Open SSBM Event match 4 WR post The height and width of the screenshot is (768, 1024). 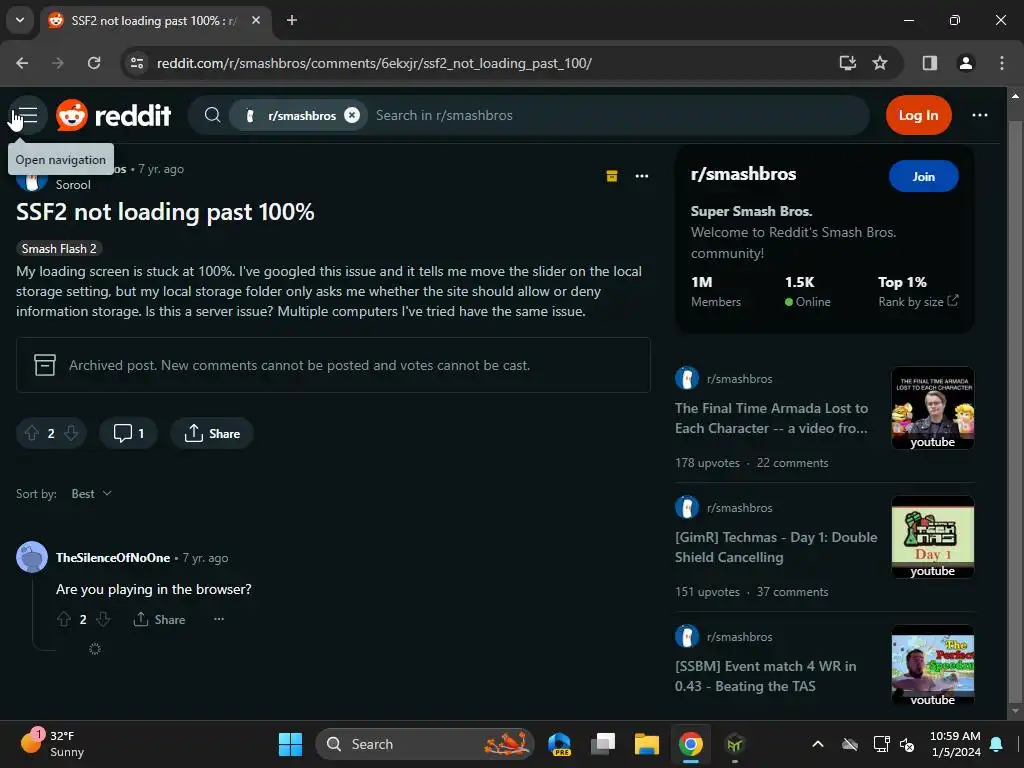coord(765,676)
